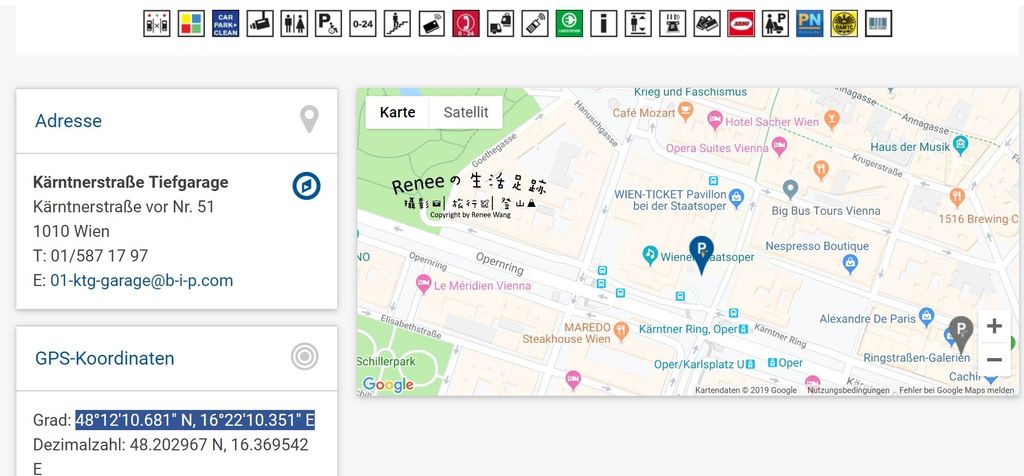Click the target icon in GPS-Koordinaten header
This screenshot has width=1024, height=476.
[304, 357]
